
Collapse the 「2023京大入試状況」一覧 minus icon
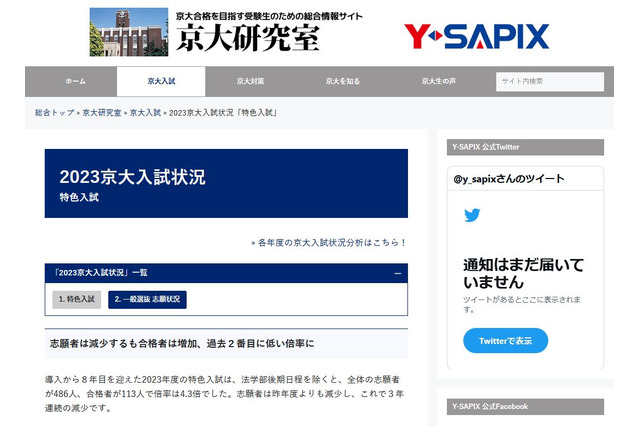point(398,273)
